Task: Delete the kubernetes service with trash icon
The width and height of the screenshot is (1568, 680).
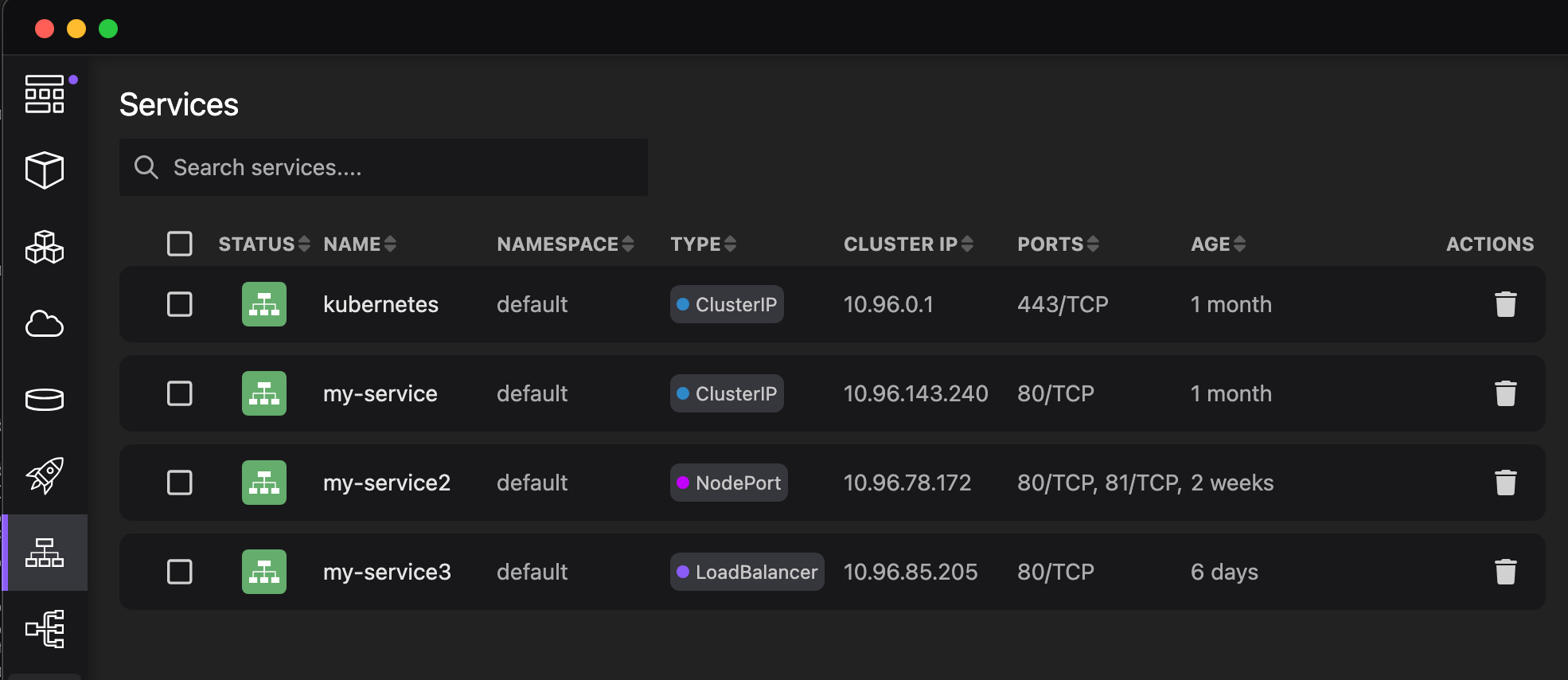Action: tap(1505, 304)
